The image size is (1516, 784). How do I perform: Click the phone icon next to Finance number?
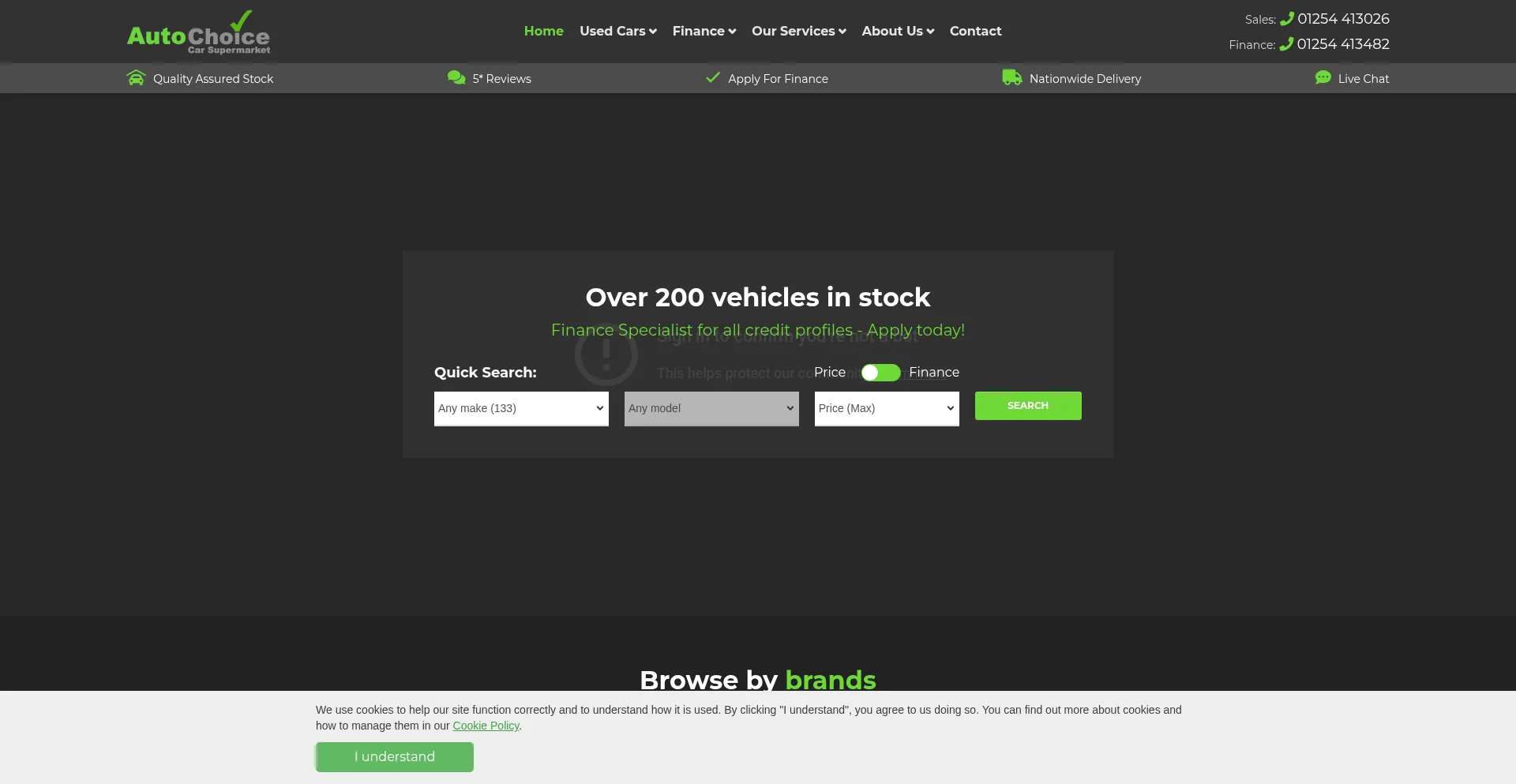pos(1285,44)
